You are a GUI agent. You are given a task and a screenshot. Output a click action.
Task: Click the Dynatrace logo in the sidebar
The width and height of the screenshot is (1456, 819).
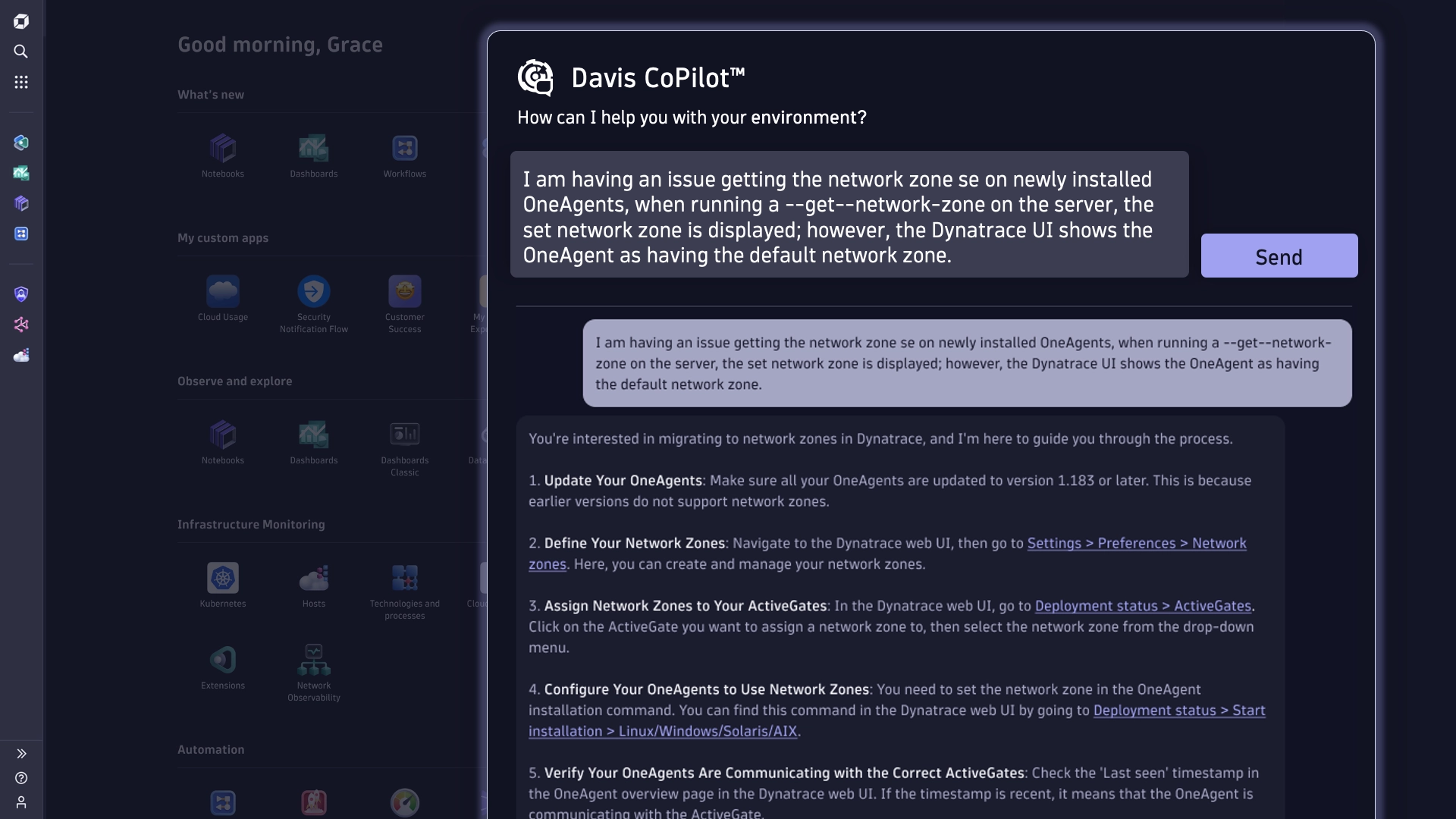coord(21,21)
